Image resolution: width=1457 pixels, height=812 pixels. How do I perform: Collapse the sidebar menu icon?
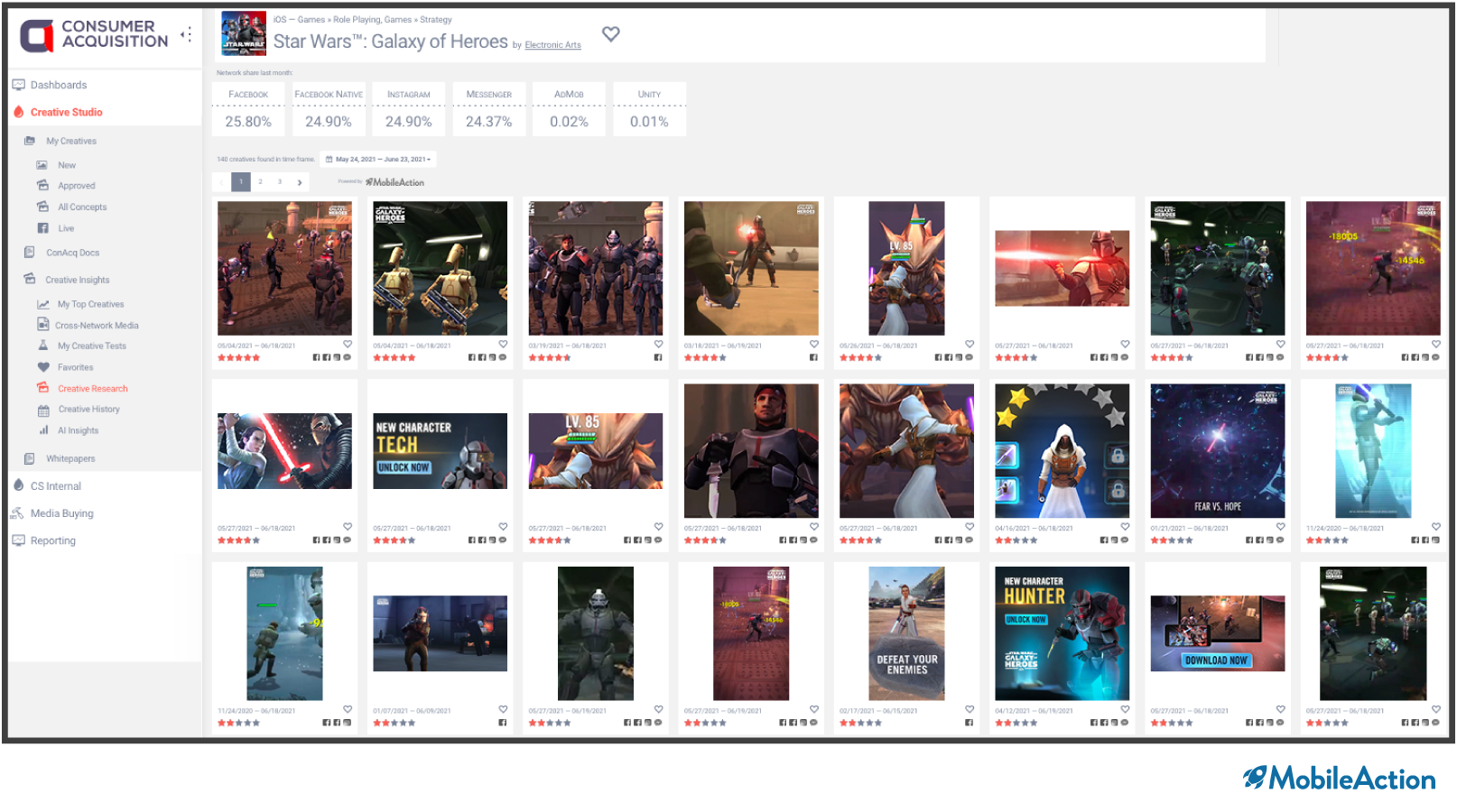[187, 34]
